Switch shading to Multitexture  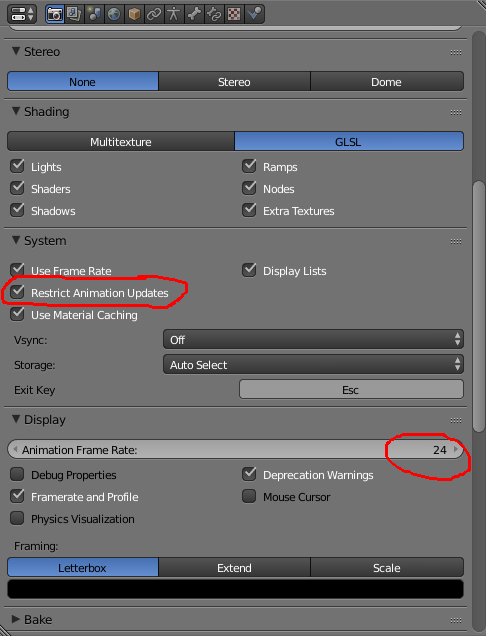pos(121,142)
